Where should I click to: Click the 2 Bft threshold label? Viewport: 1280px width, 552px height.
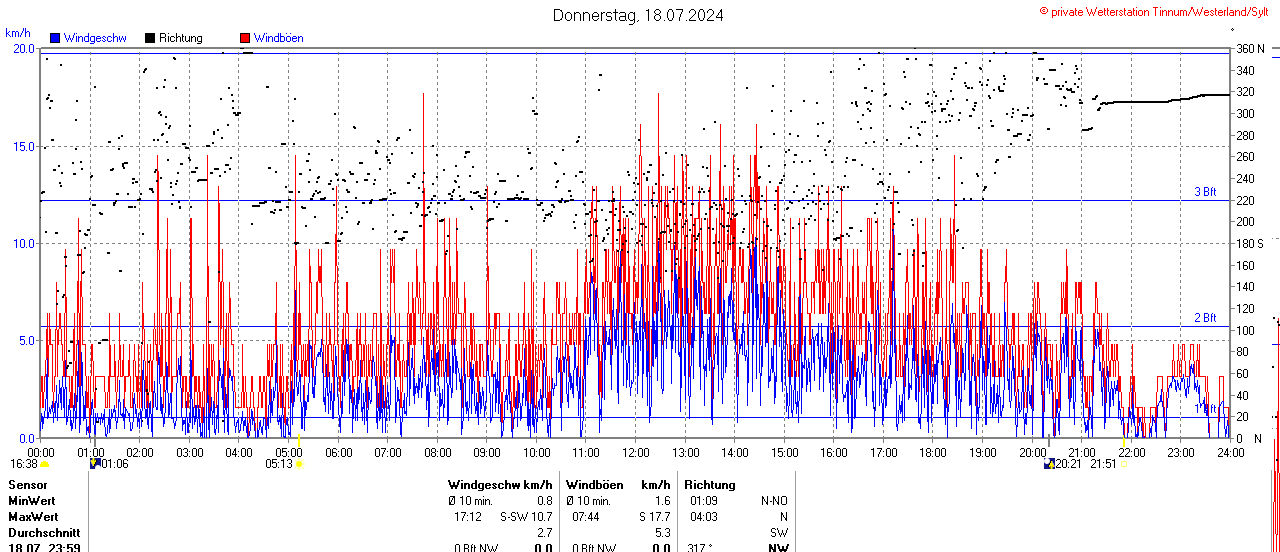tap(1205, 318)
